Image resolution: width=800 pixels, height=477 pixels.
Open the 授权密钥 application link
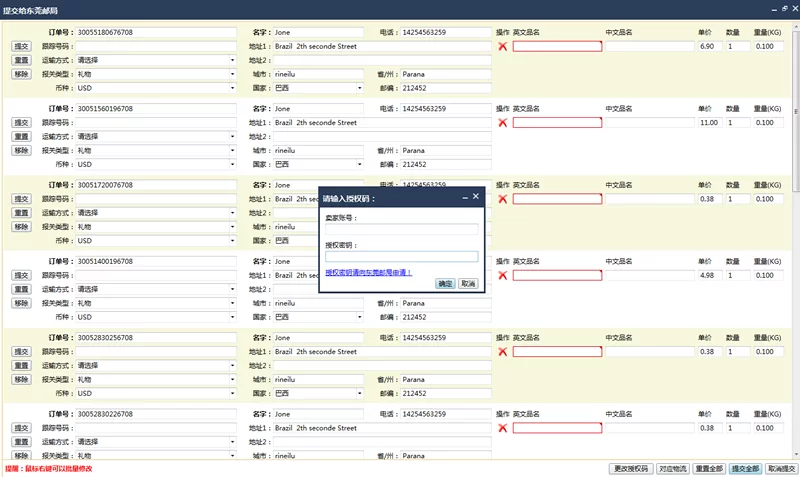click(x=368, y=272)
